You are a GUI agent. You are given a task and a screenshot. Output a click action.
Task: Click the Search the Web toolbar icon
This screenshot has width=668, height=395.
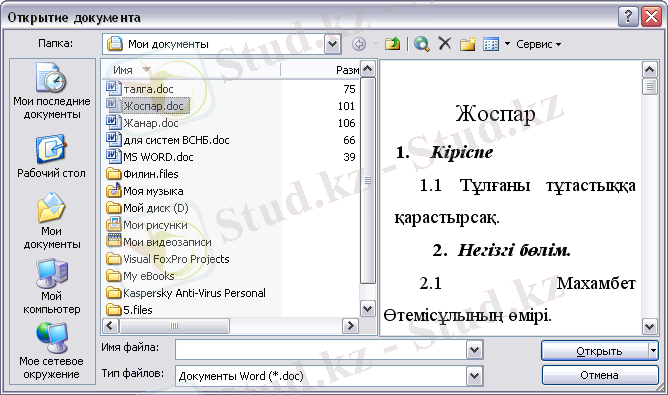pos(421,43)
